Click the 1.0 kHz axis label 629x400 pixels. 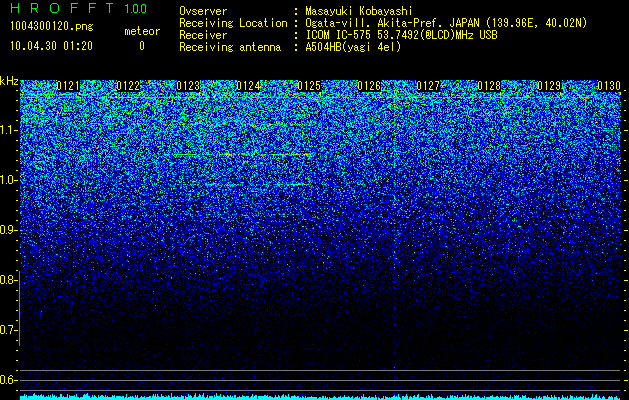(8, 180)
